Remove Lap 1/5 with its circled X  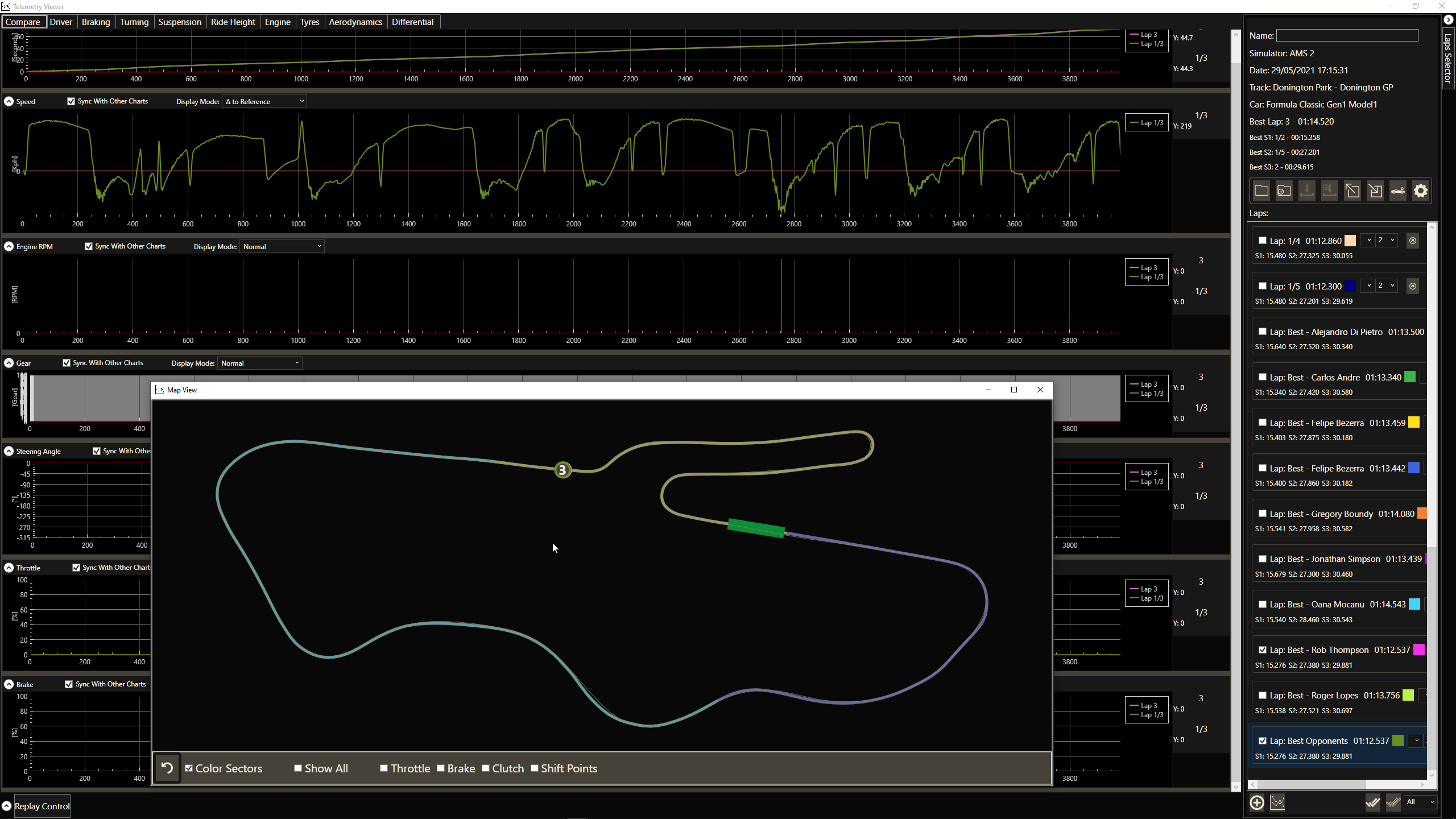[x=1413, y=286]
